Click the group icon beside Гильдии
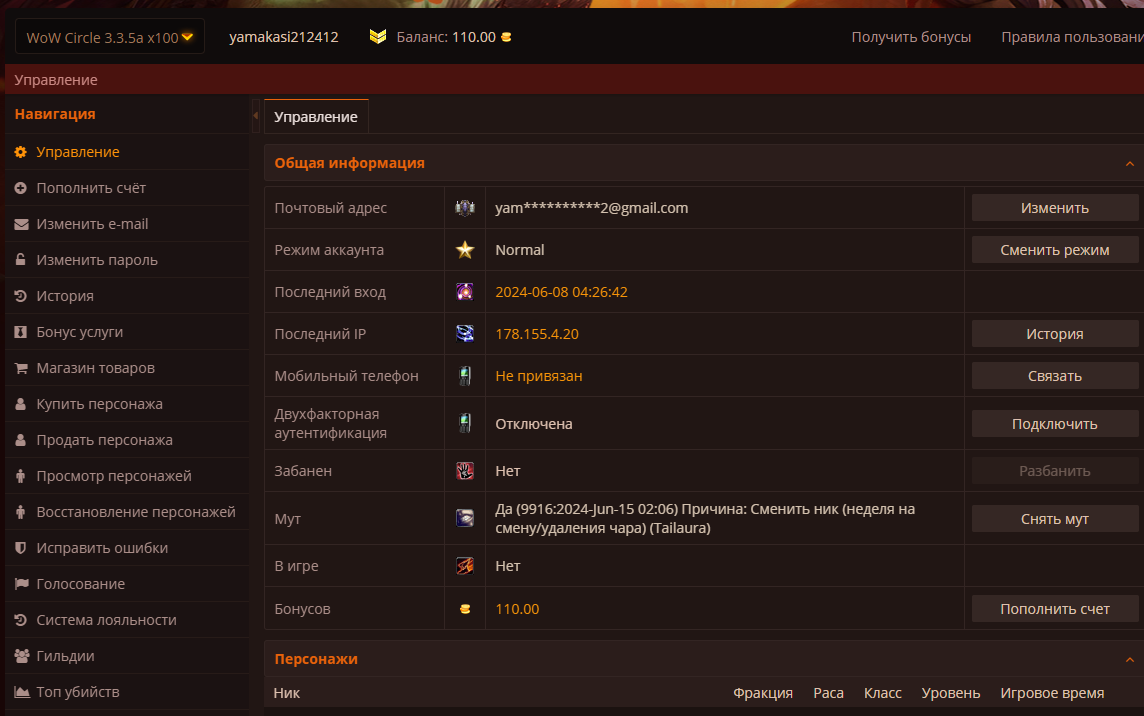 22,655
